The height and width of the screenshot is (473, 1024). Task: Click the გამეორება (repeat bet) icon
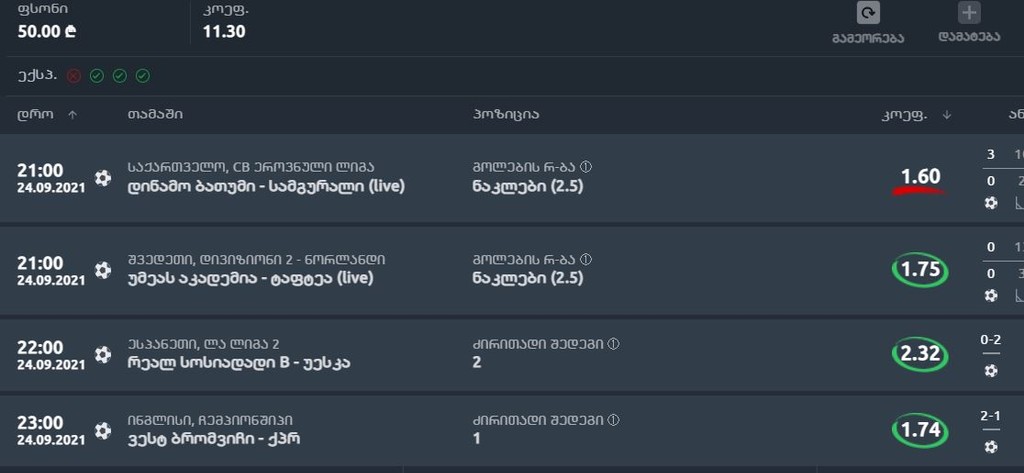click(868, 13)
